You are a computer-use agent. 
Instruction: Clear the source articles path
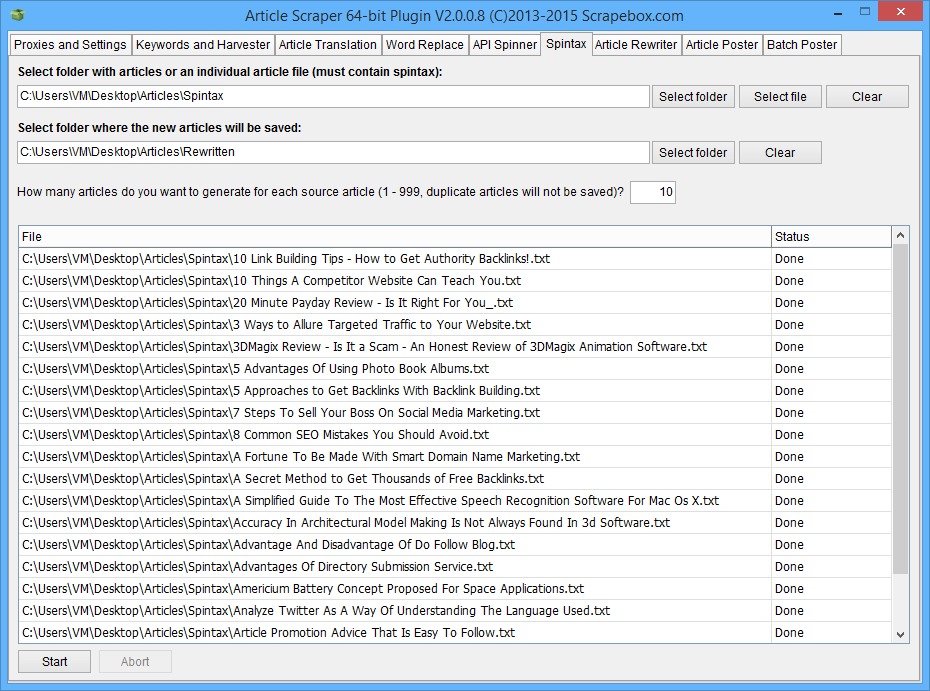click(867, 97)
